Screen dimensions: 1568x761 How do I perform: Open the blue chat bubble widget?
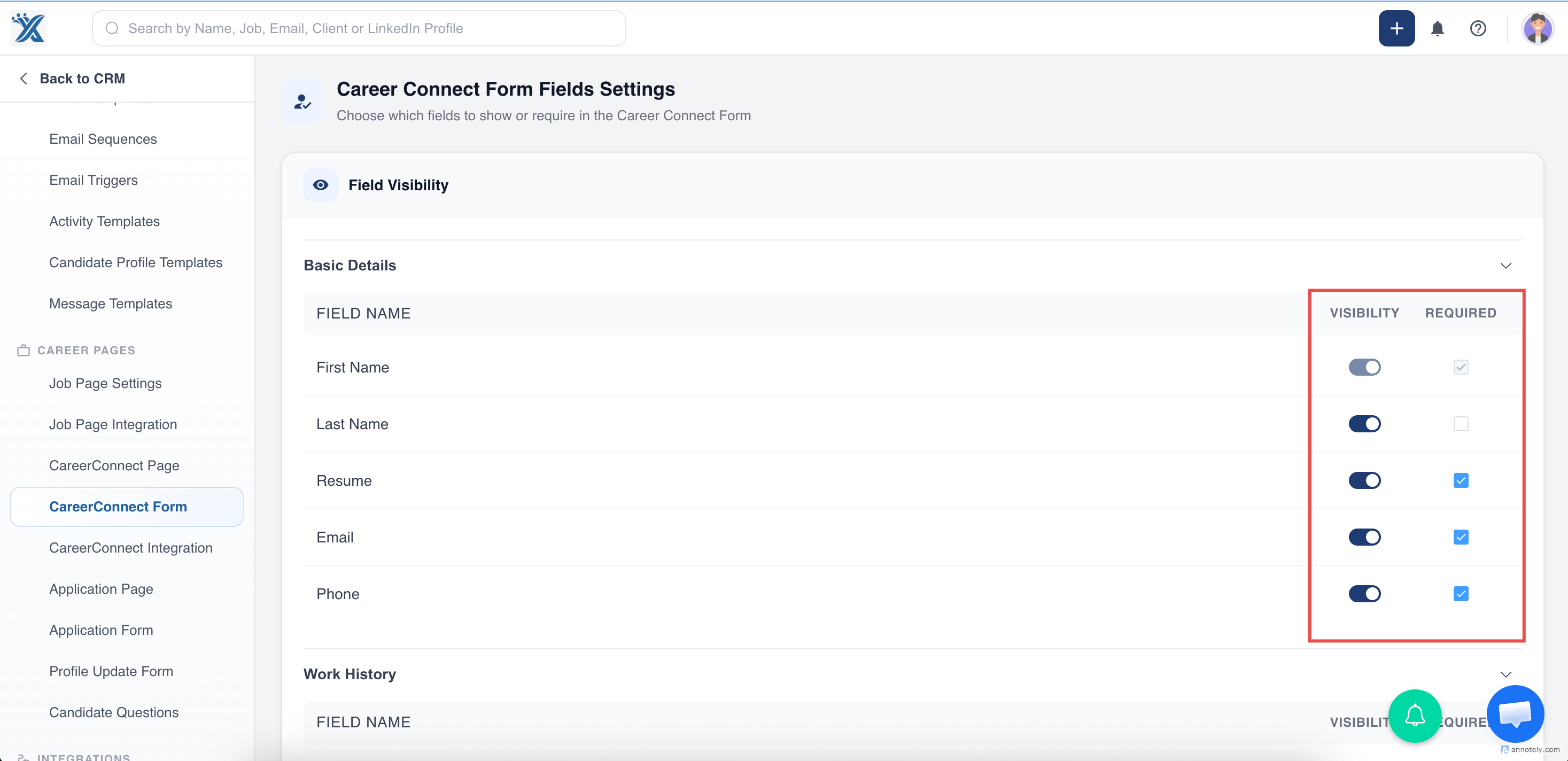click(1515, 713)
